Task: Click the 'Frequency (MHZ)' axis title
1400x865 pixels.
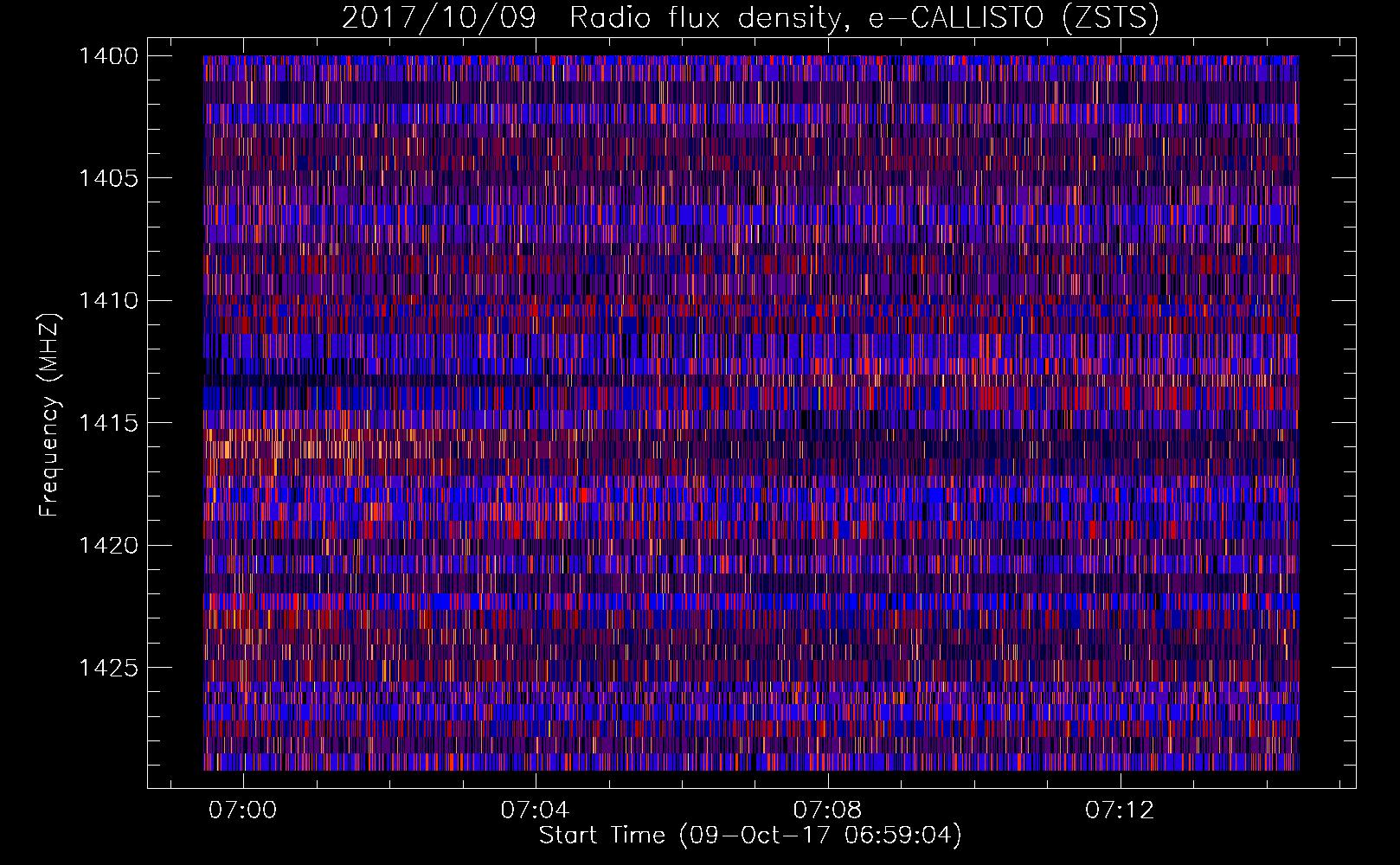Action: (50, 415)
